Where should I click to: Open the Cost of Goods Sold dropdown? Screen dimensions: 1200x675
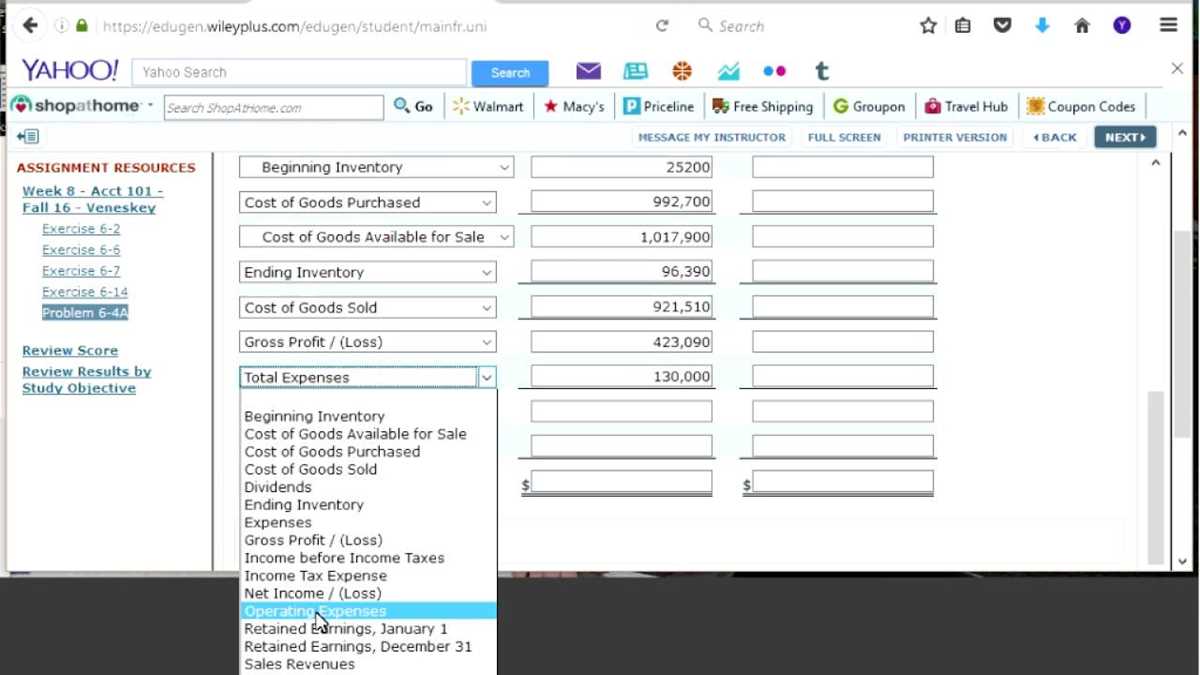coord(367,307)
